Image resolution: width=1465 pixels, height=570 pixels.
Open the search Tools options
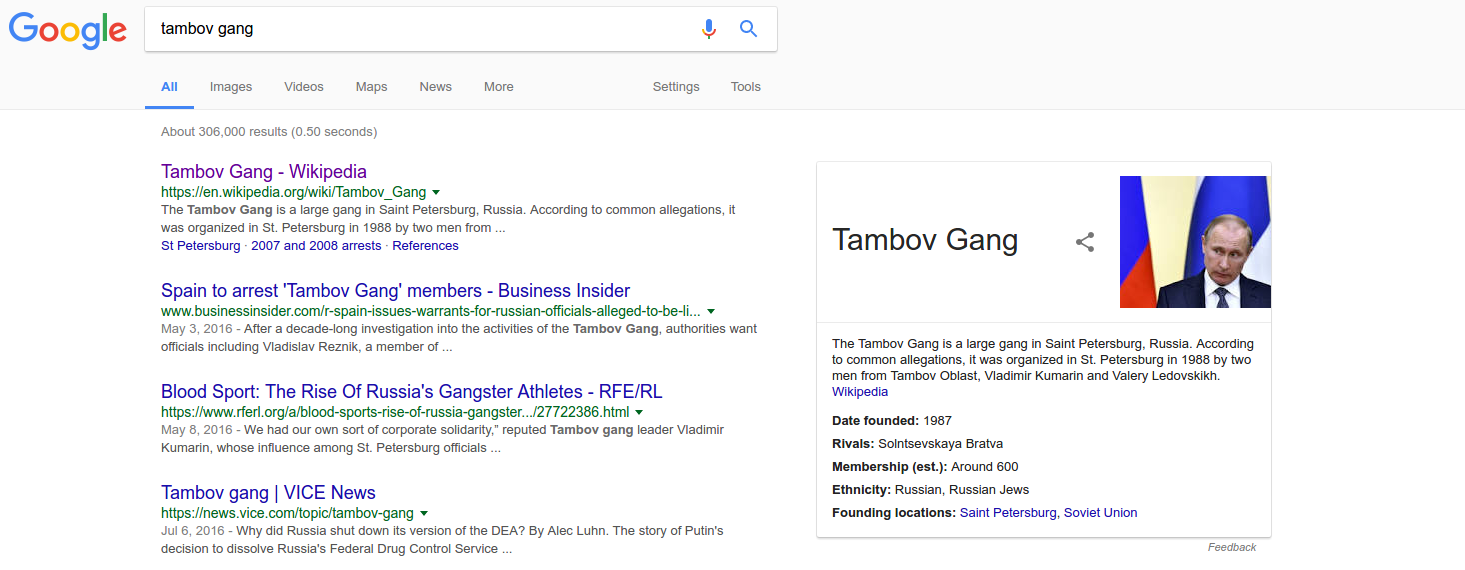coord(746,87)
